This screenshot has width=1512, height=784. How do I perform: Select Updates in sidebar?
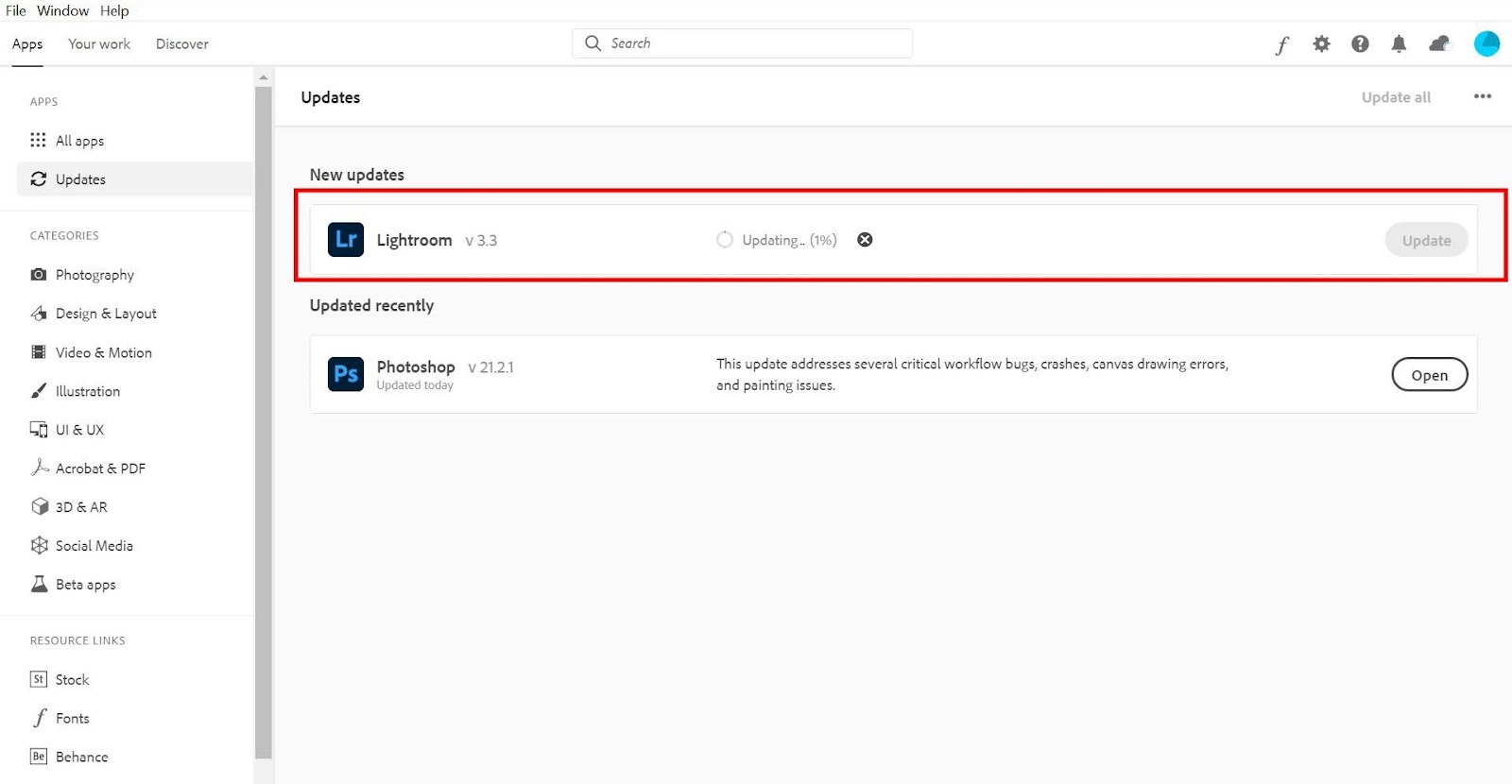tap(136, 179)
